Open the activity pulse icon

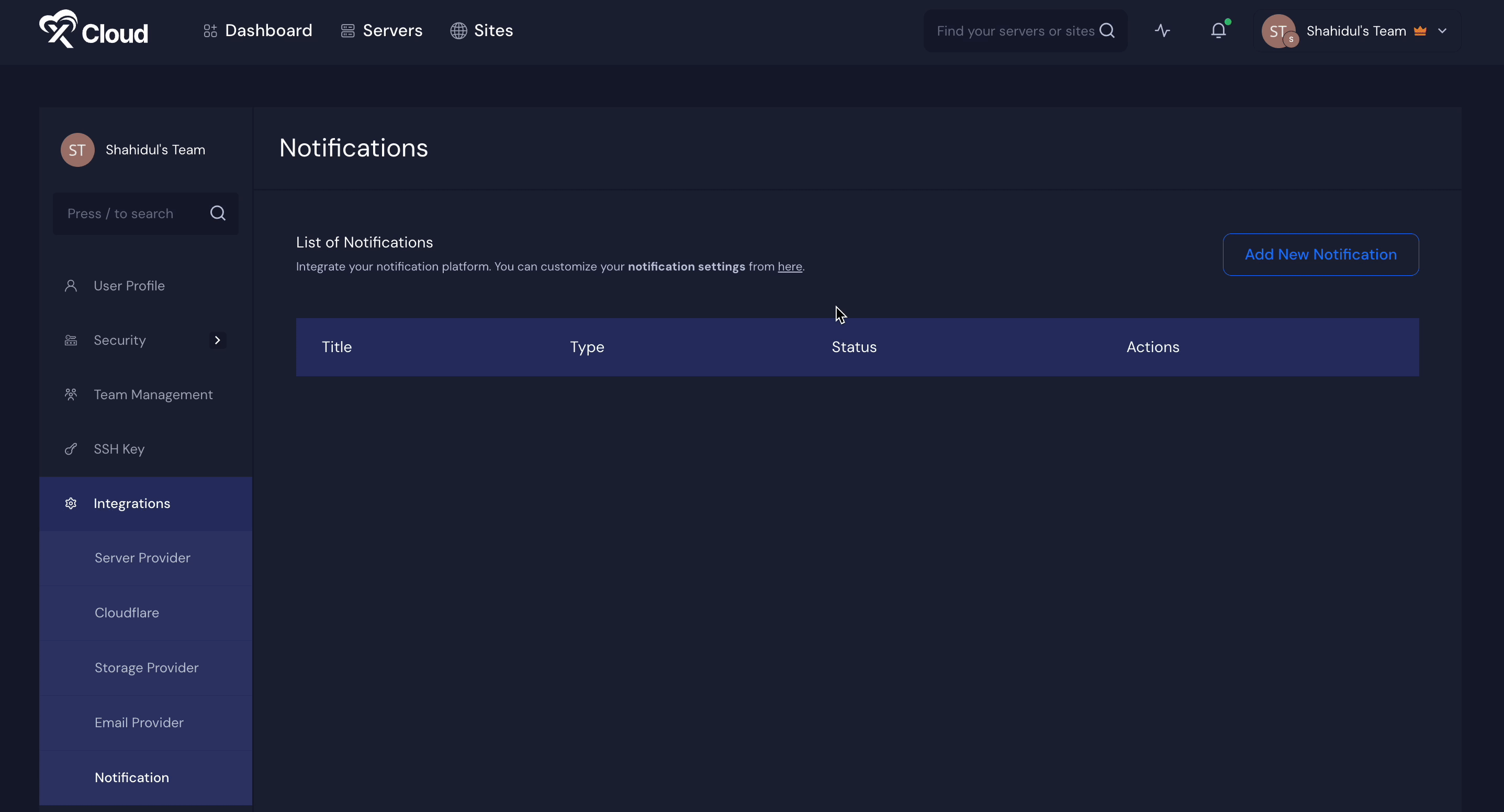(1162, 31)
